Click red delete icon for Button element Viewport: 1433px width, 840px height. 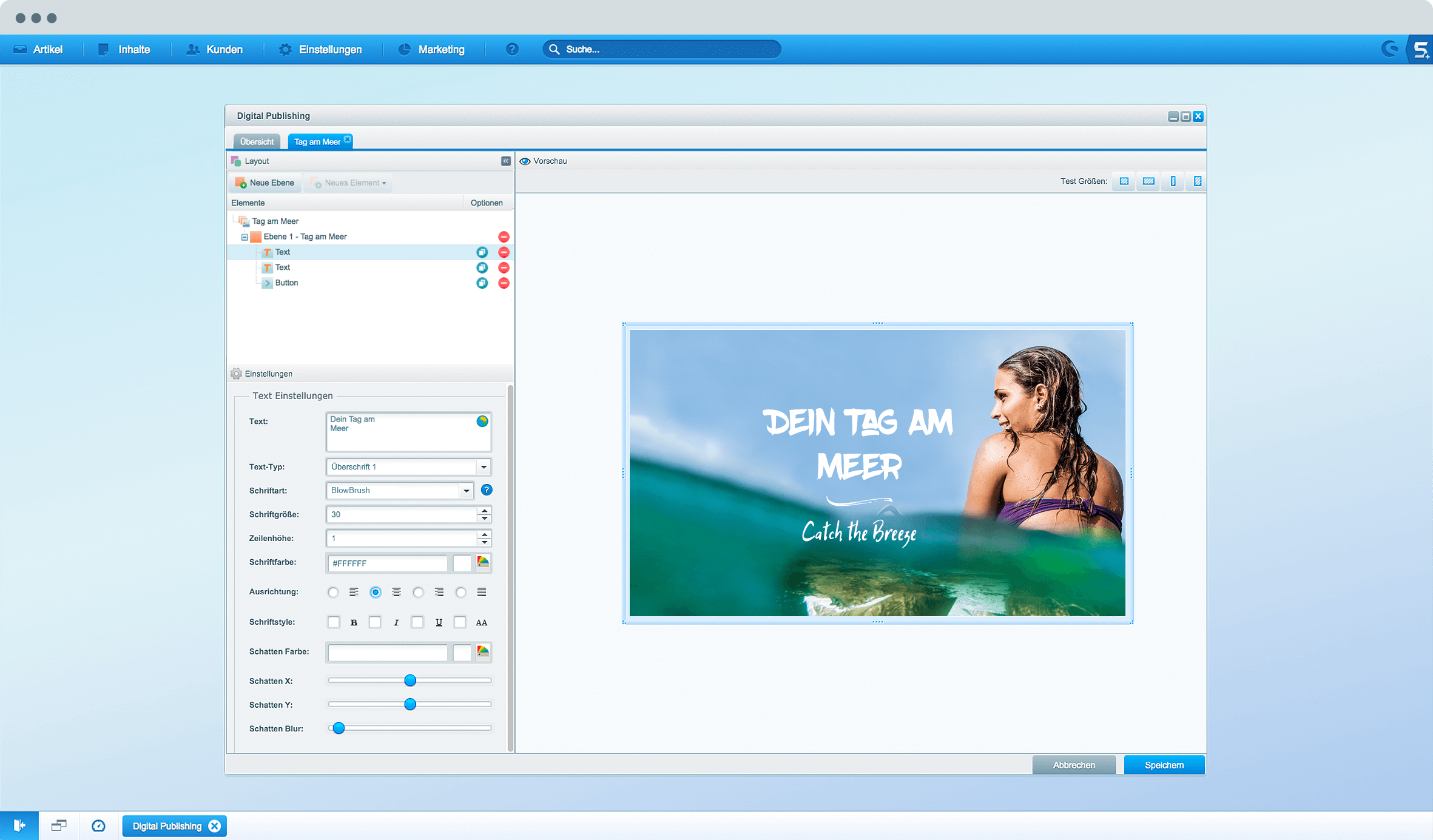point(504,283)
